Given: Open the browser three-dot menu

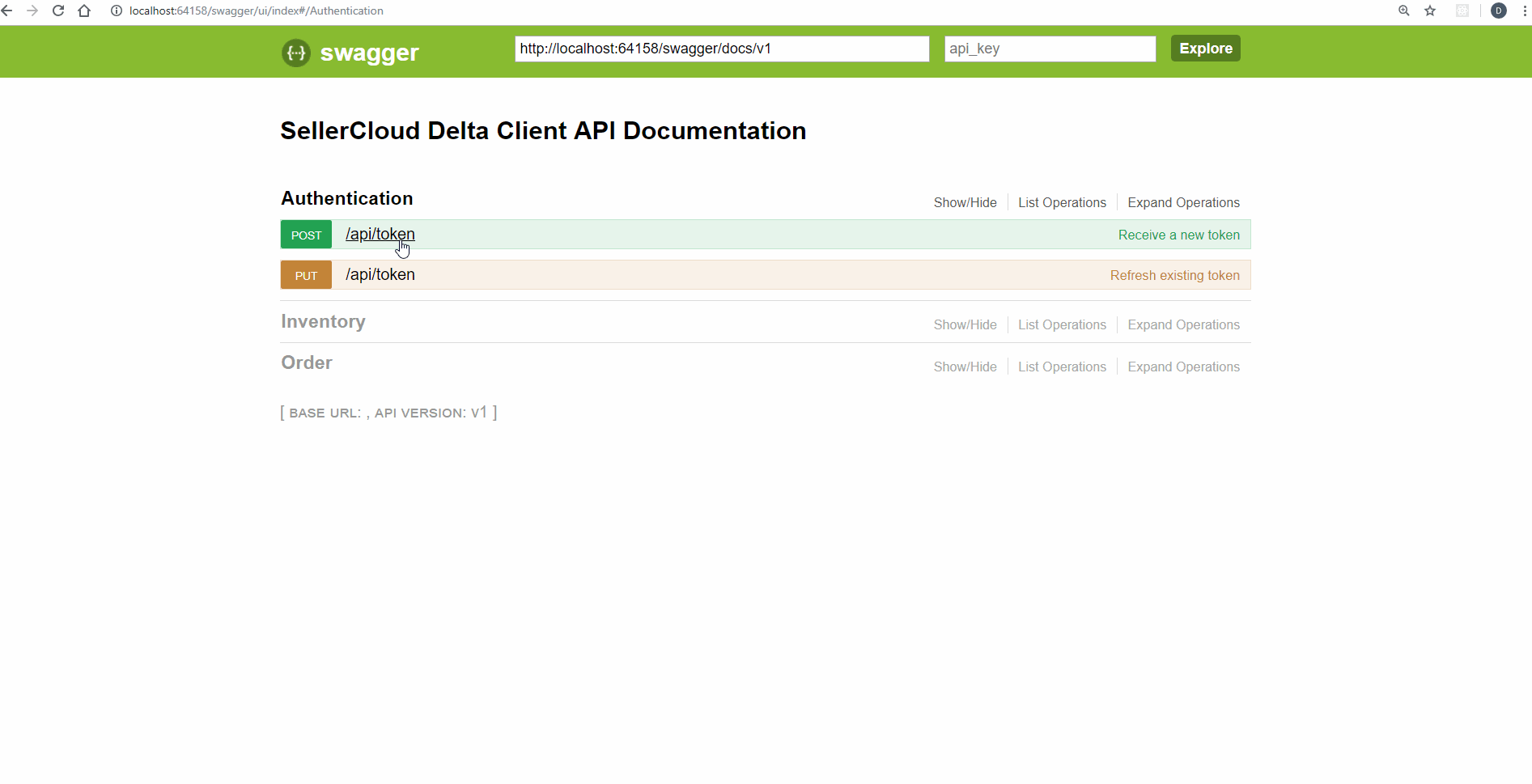Looking at the screenshot, I should 1525,11.
